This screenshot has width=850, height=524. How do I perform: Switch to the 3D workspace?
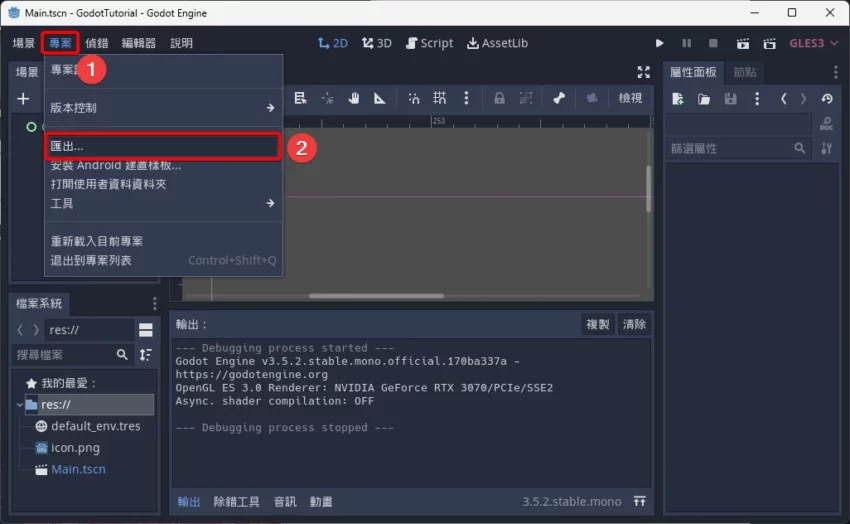pyautogui.click(x=377, y=43)
